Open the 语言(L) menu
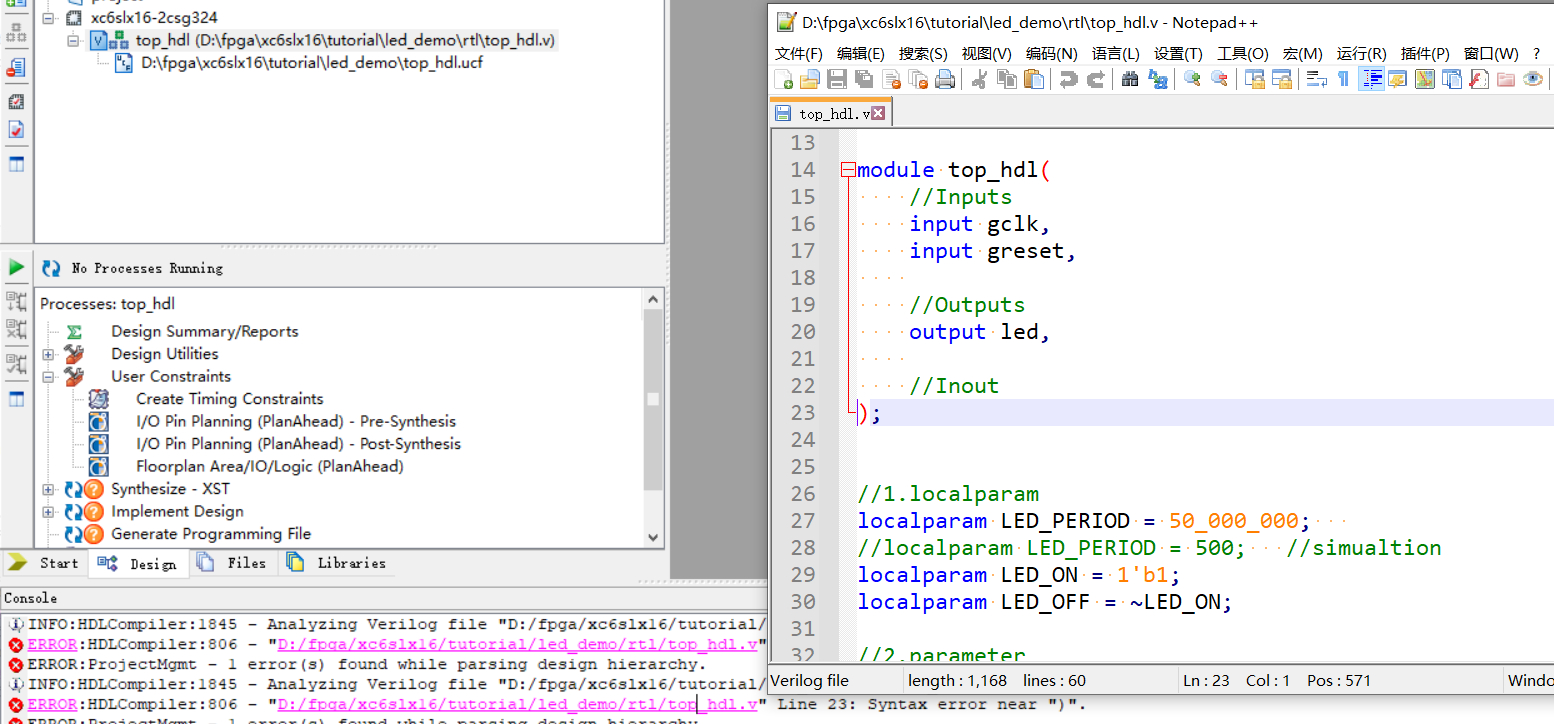 pyautogui.click(x=1116, y=54)
